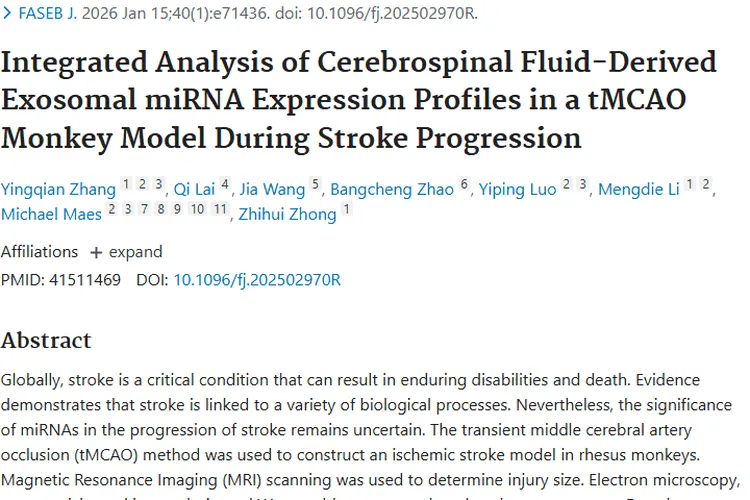Open the FASEB J. journal menu
This screenshot has width=750, height=500.
point(48,14)
